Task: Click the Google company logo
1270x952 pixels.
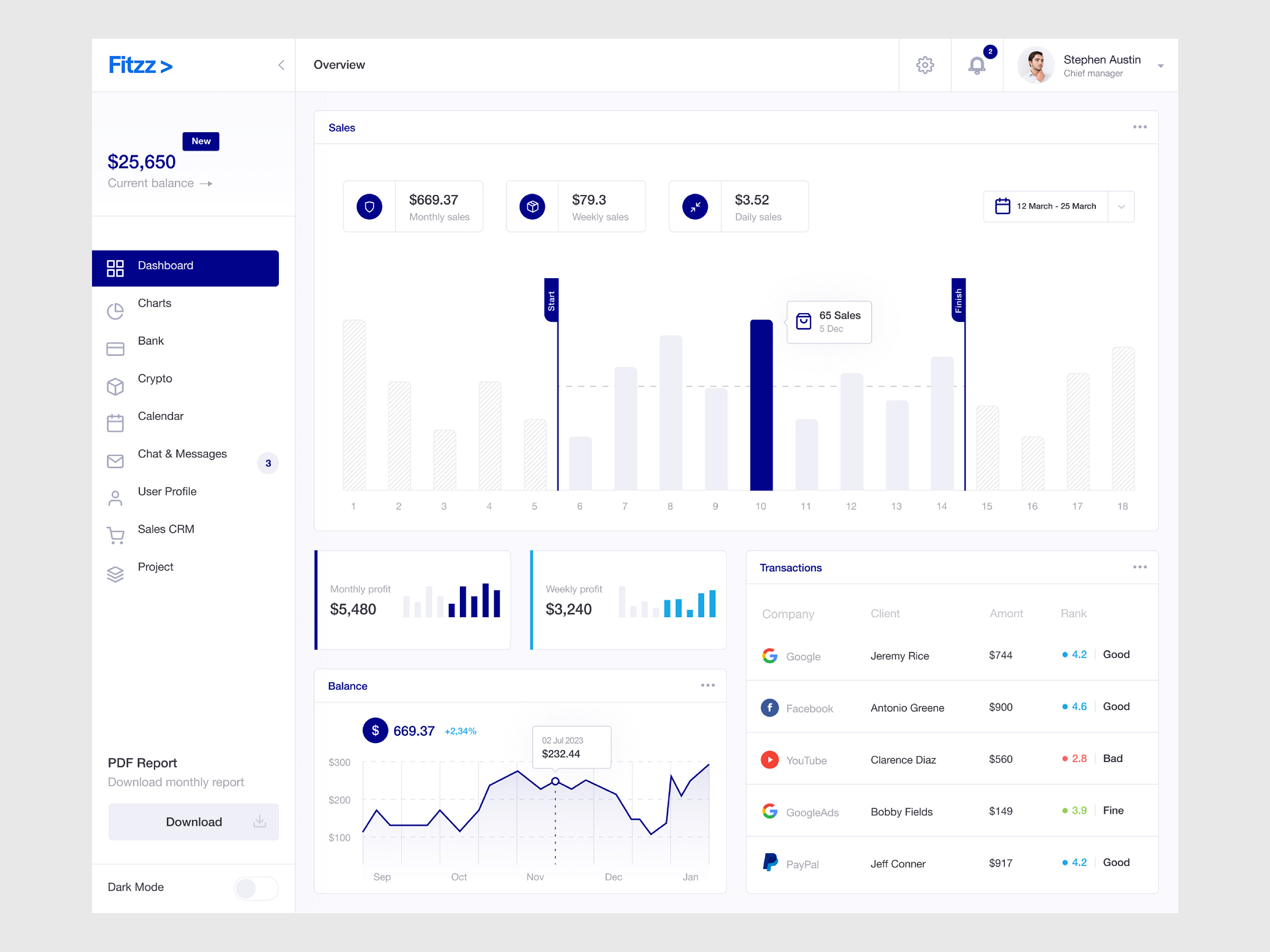Action: 770,655
